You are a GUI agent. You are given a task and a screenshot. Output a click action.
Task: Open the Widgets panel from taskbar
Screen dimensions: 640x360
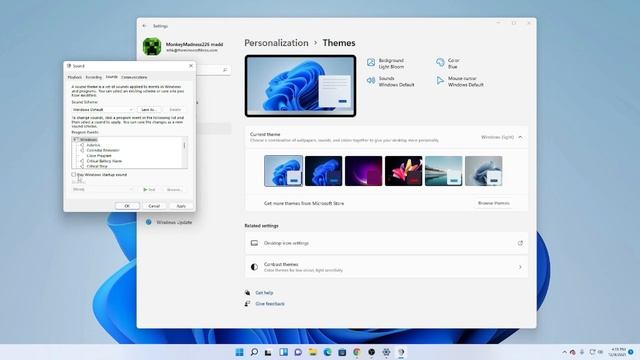tap(283, 352)
